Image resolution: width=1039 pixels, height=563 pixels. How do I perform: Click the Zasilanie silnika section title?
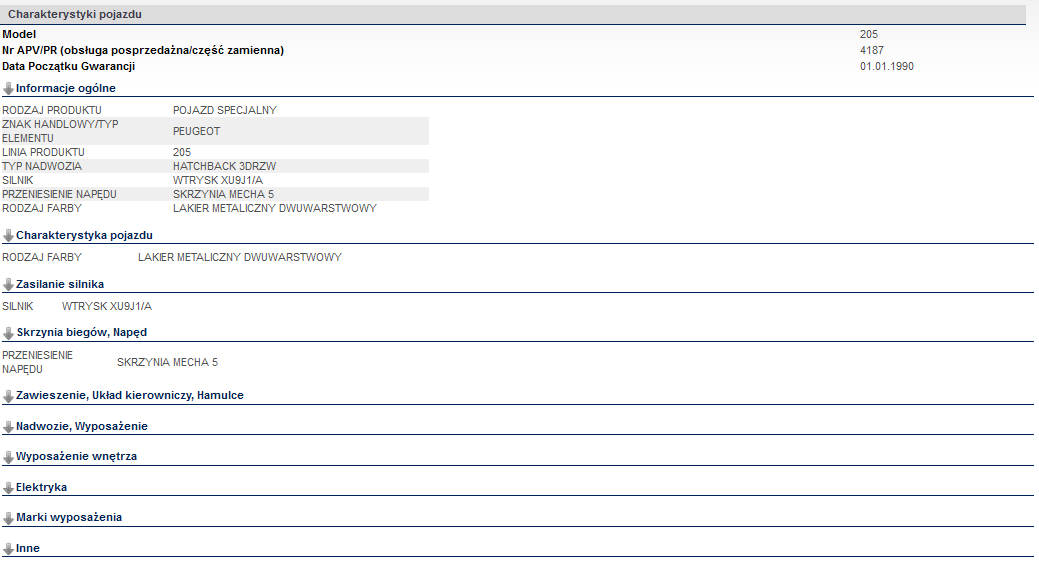60,284
